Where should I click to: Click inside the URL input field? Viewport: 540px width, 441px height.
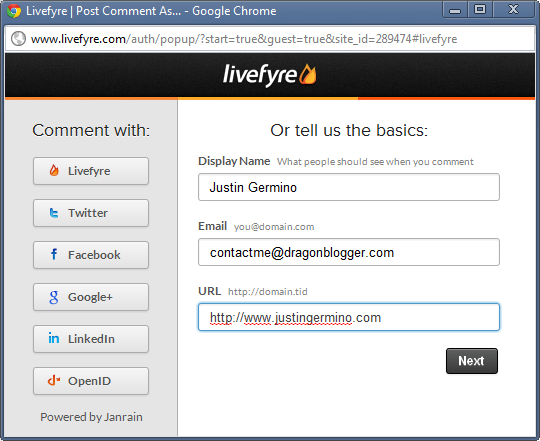(349, 317)
